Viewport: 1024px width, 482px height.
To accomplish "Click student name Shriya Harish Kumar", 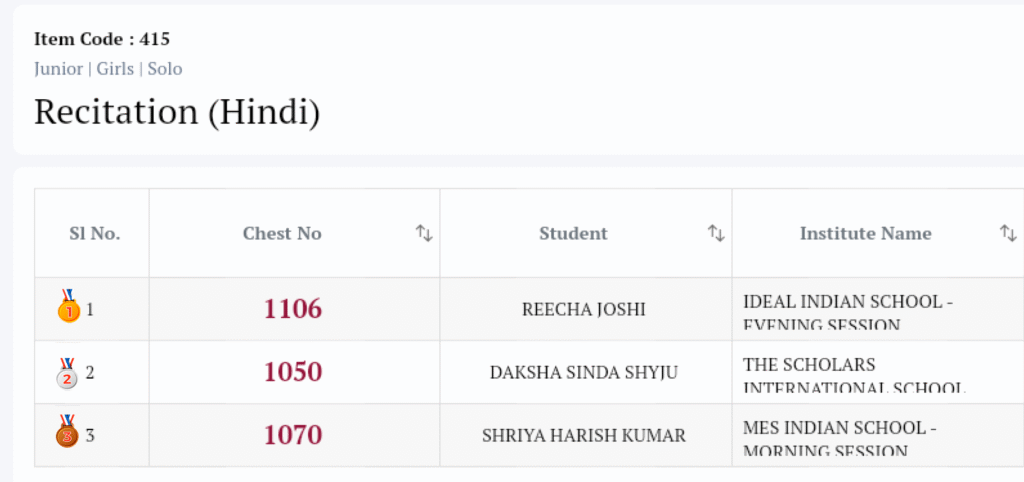I will [584, 435].
